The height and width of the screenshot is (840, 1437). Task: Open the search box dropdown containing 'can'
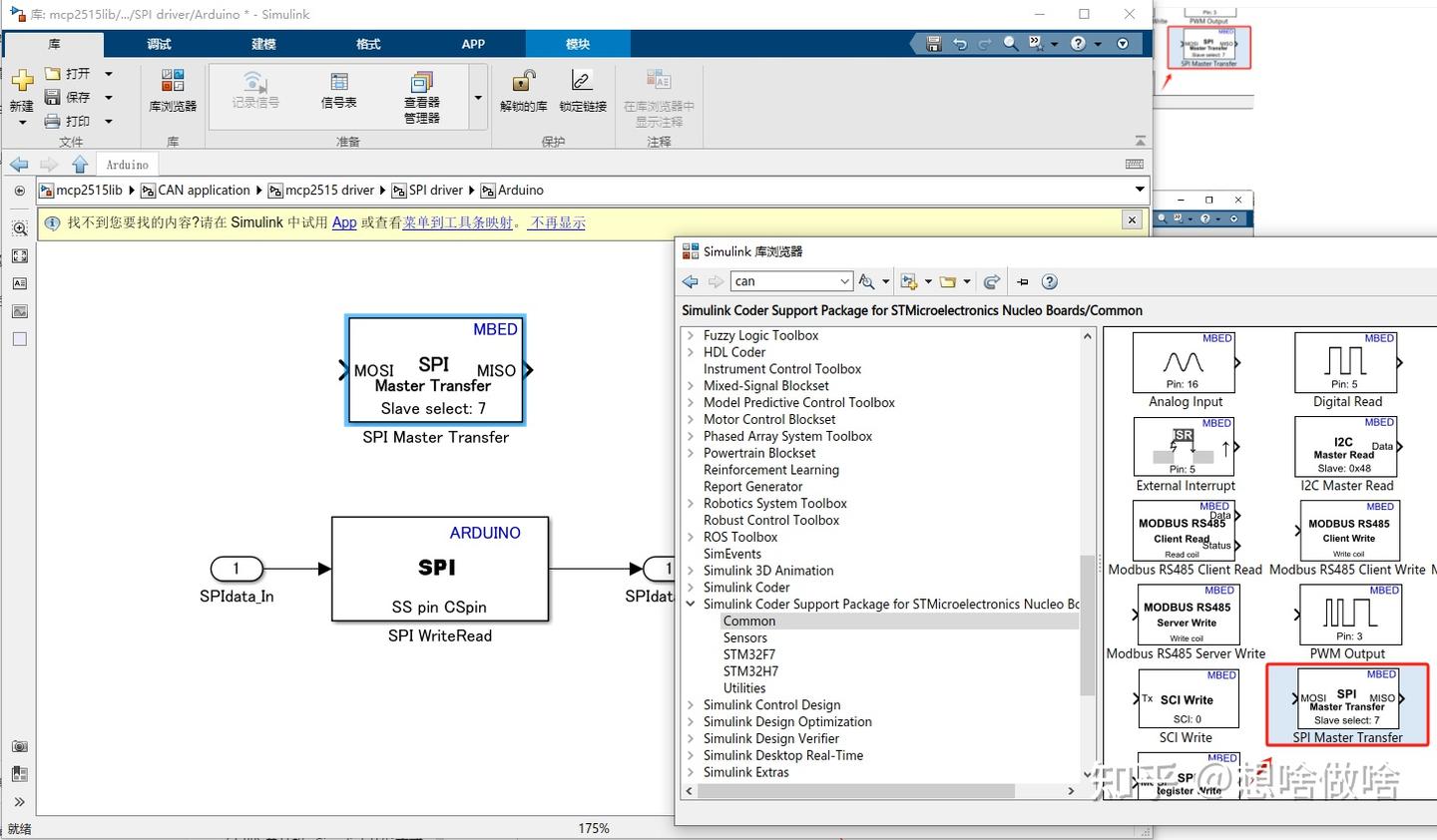click(x=844, y=282)
